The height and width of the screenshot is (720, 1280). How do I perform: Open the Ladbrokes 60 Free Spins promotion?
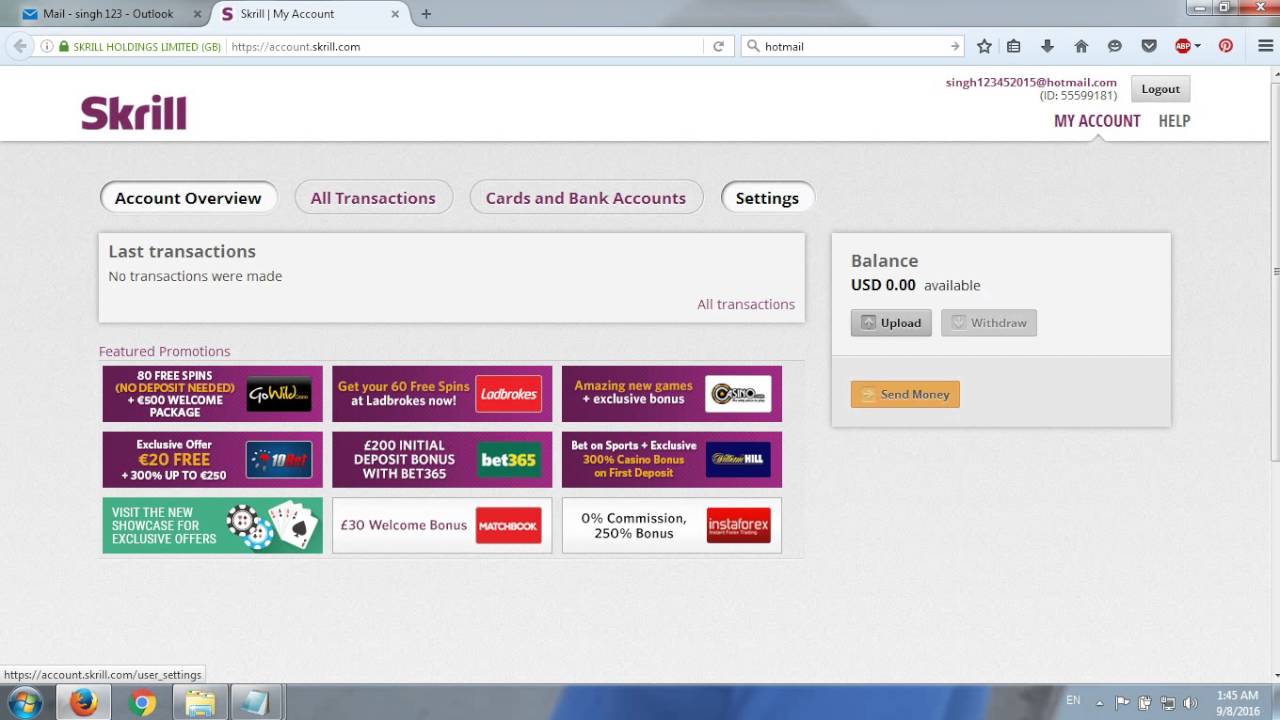(442, 394)
